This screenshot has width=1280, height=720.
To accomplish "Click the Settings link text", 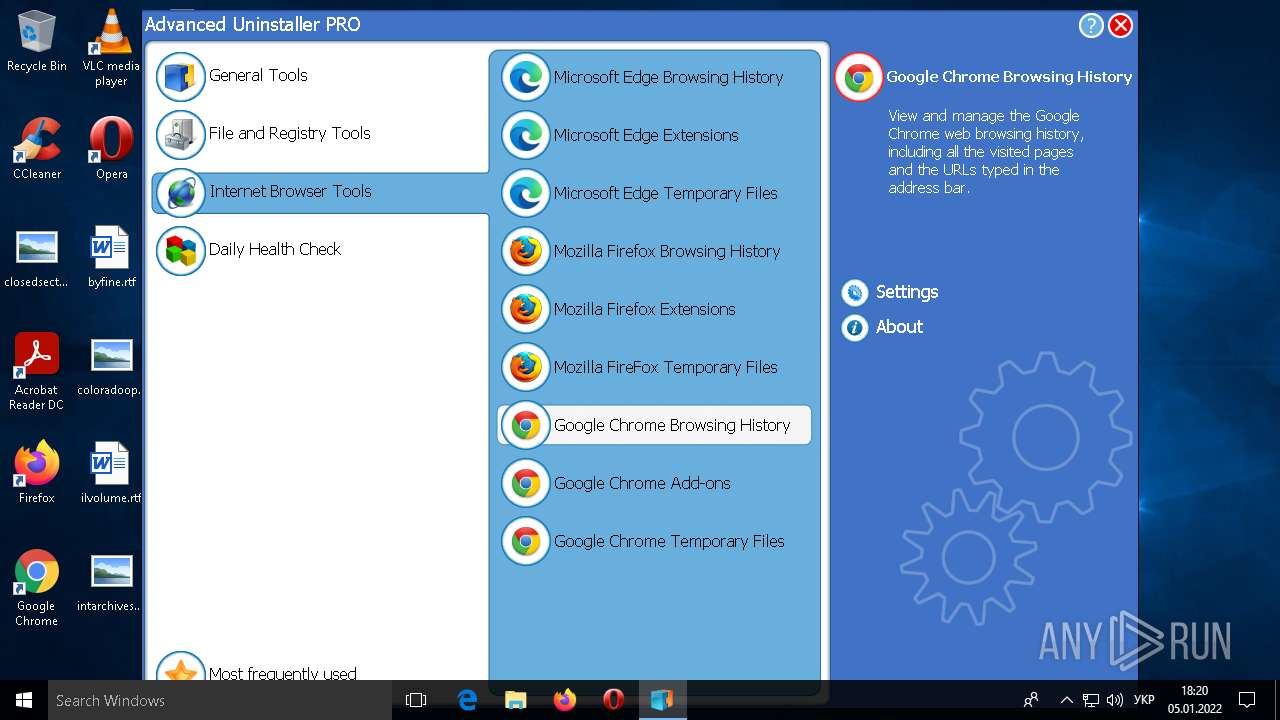I will point(907,292).
